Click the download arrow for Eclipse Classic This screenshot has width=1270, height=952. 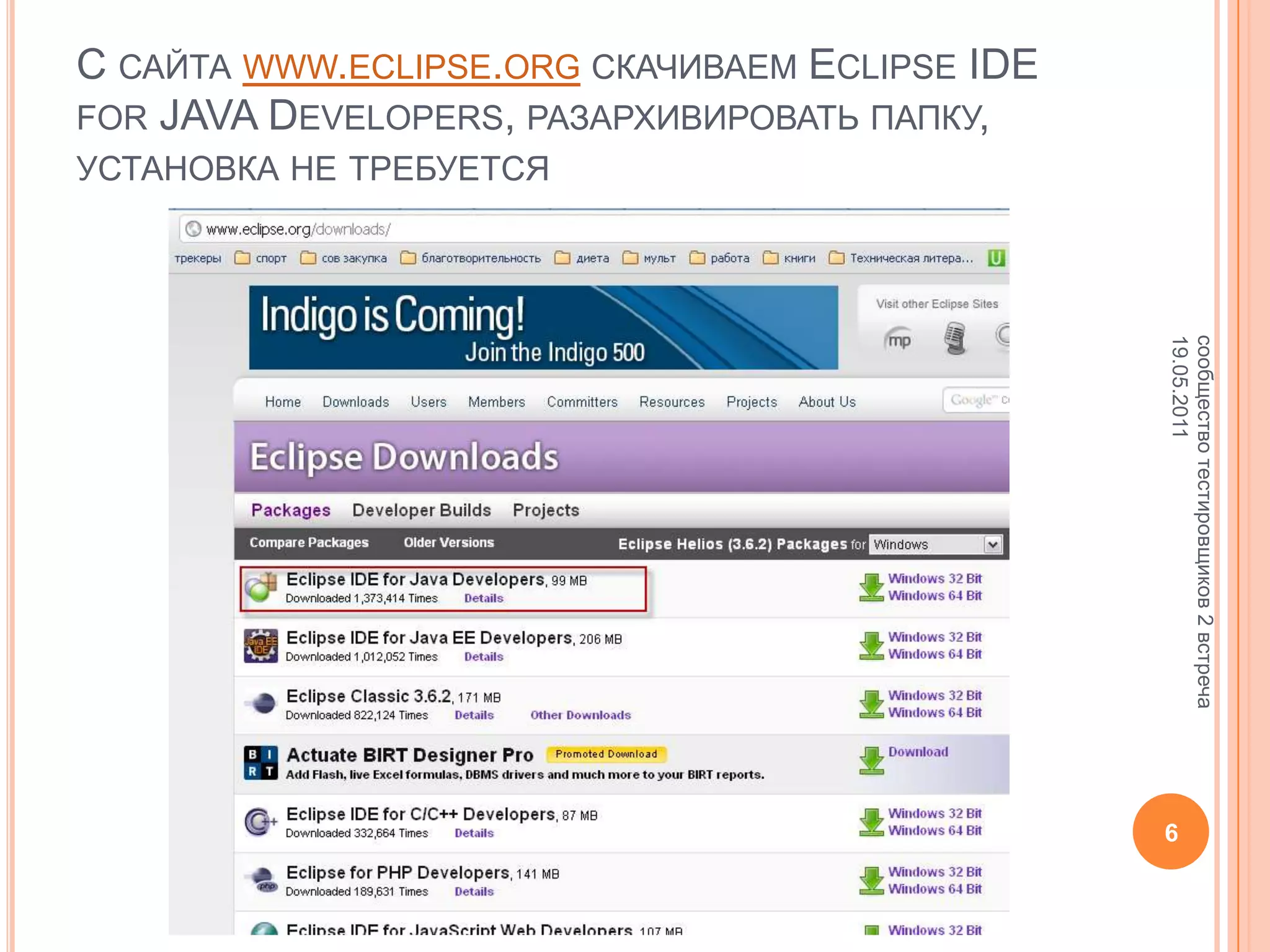[x=871, y=704]
